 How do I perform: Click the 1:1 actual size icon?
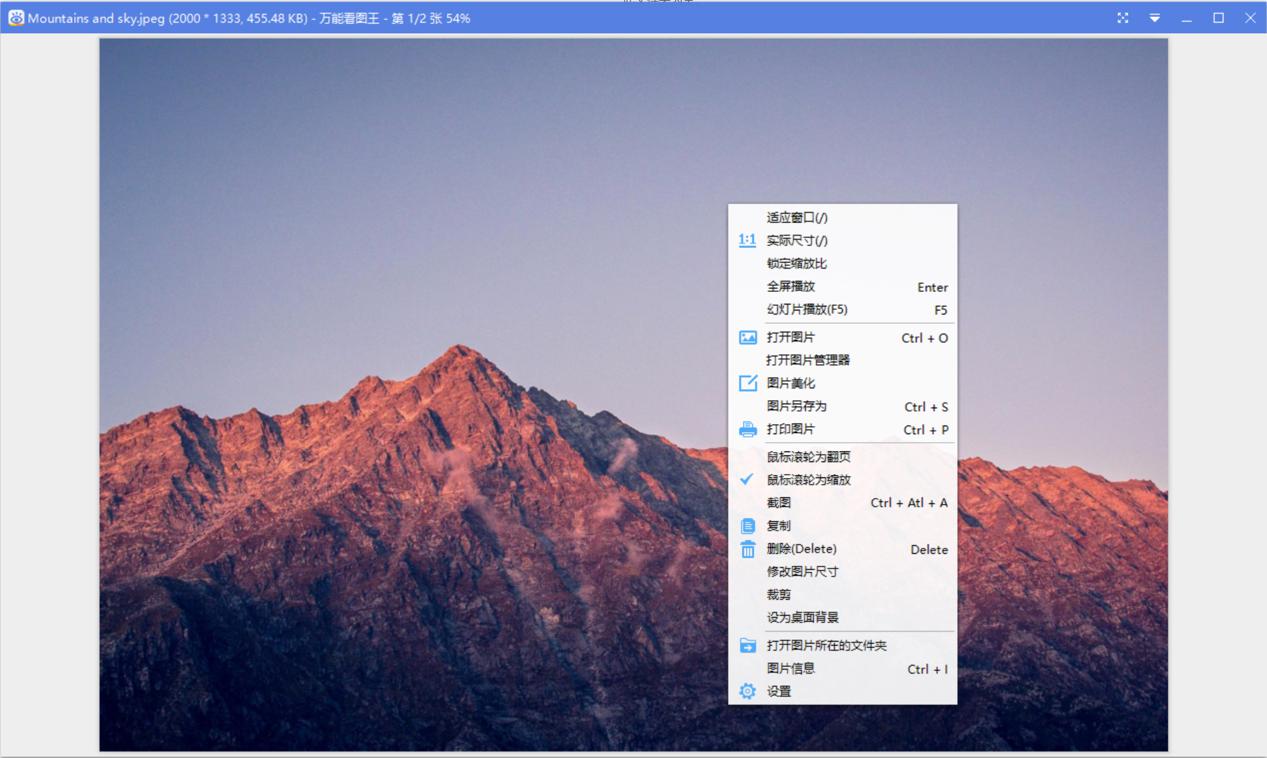pos(747,240)
